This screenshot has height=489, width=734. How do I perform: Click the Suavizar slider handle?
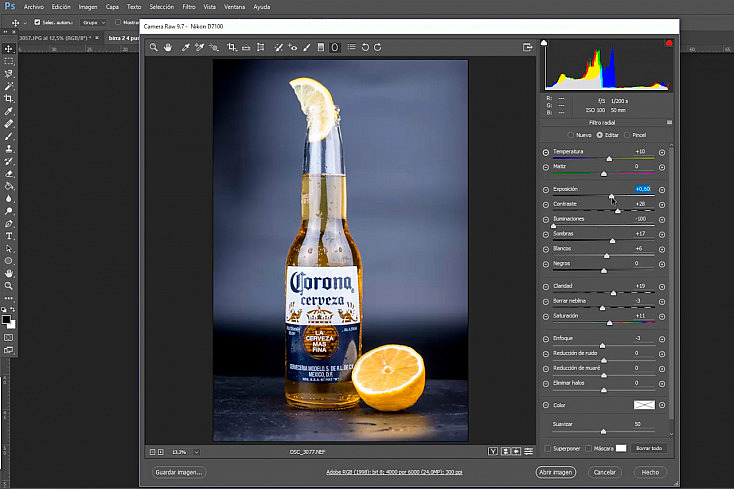click(603, 431)
